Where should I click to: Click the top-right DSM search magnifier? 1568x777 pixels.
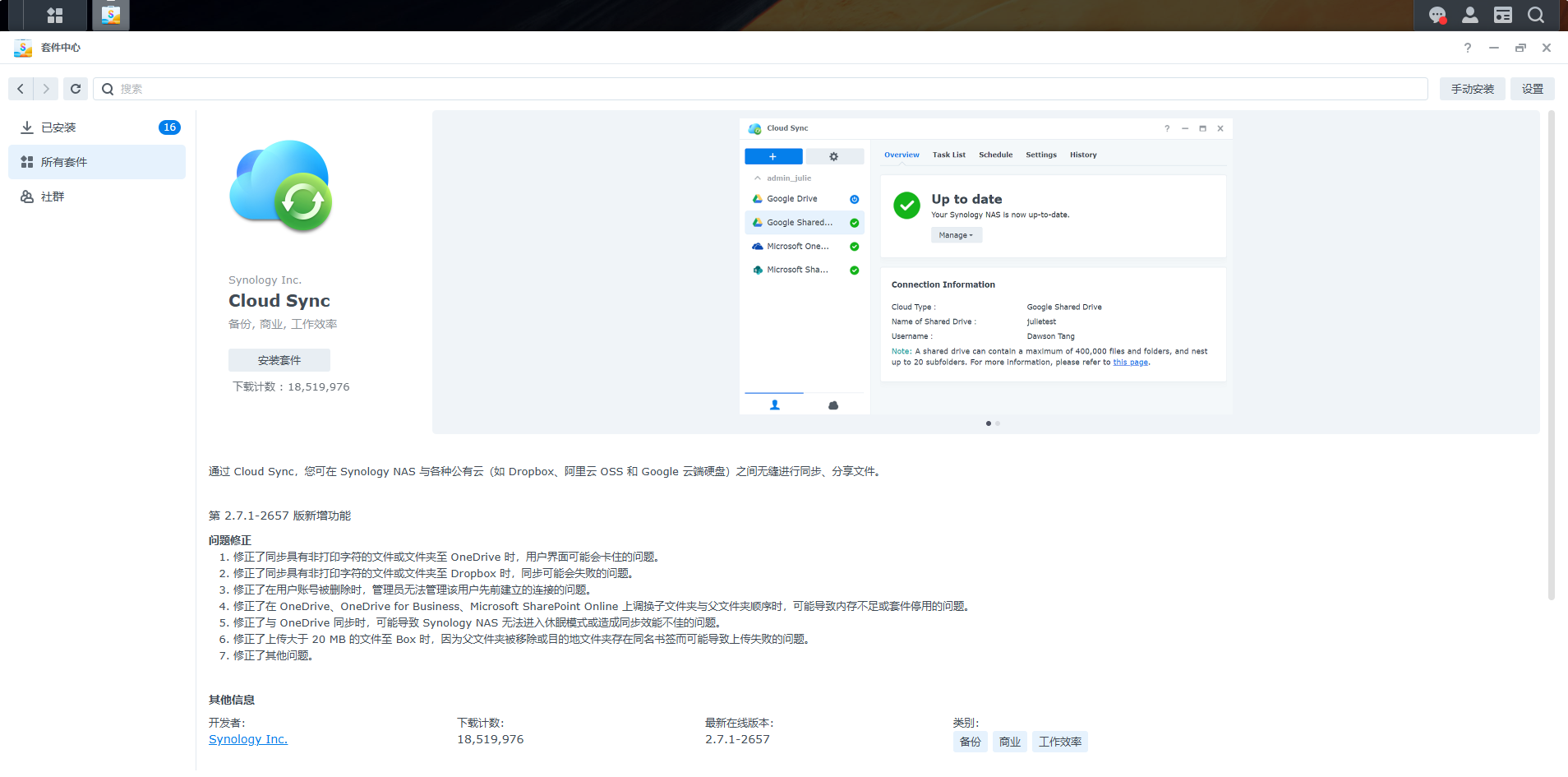[1536, 15]
